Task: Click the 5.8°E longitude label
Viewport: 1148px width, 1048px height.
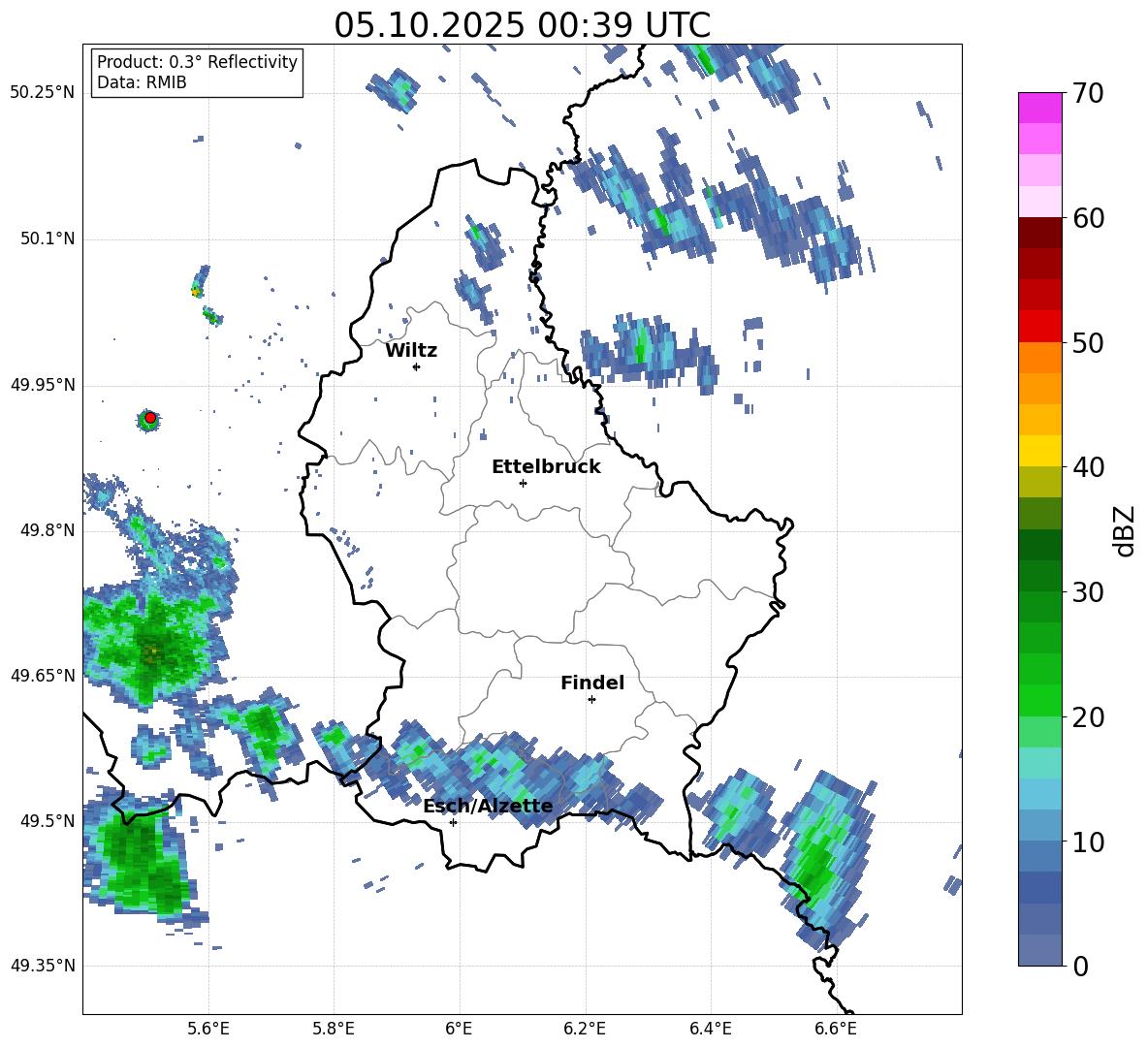Action: coord(334,1029)
